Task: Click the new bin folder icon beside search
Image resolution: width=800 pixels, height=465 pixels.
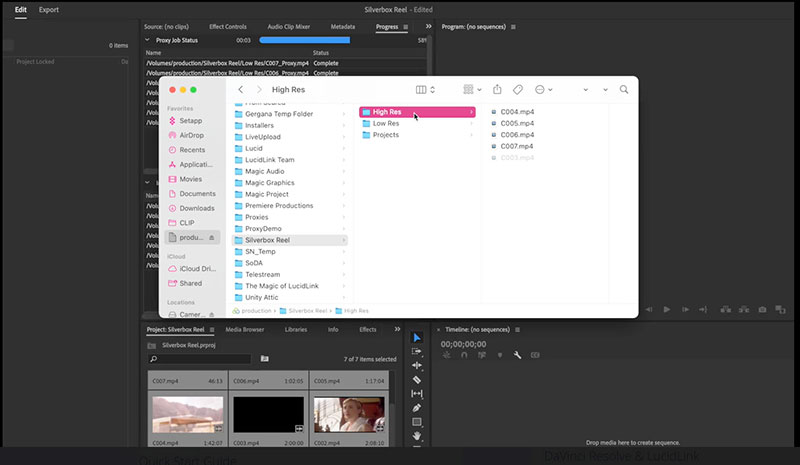Action: (264, 359)
